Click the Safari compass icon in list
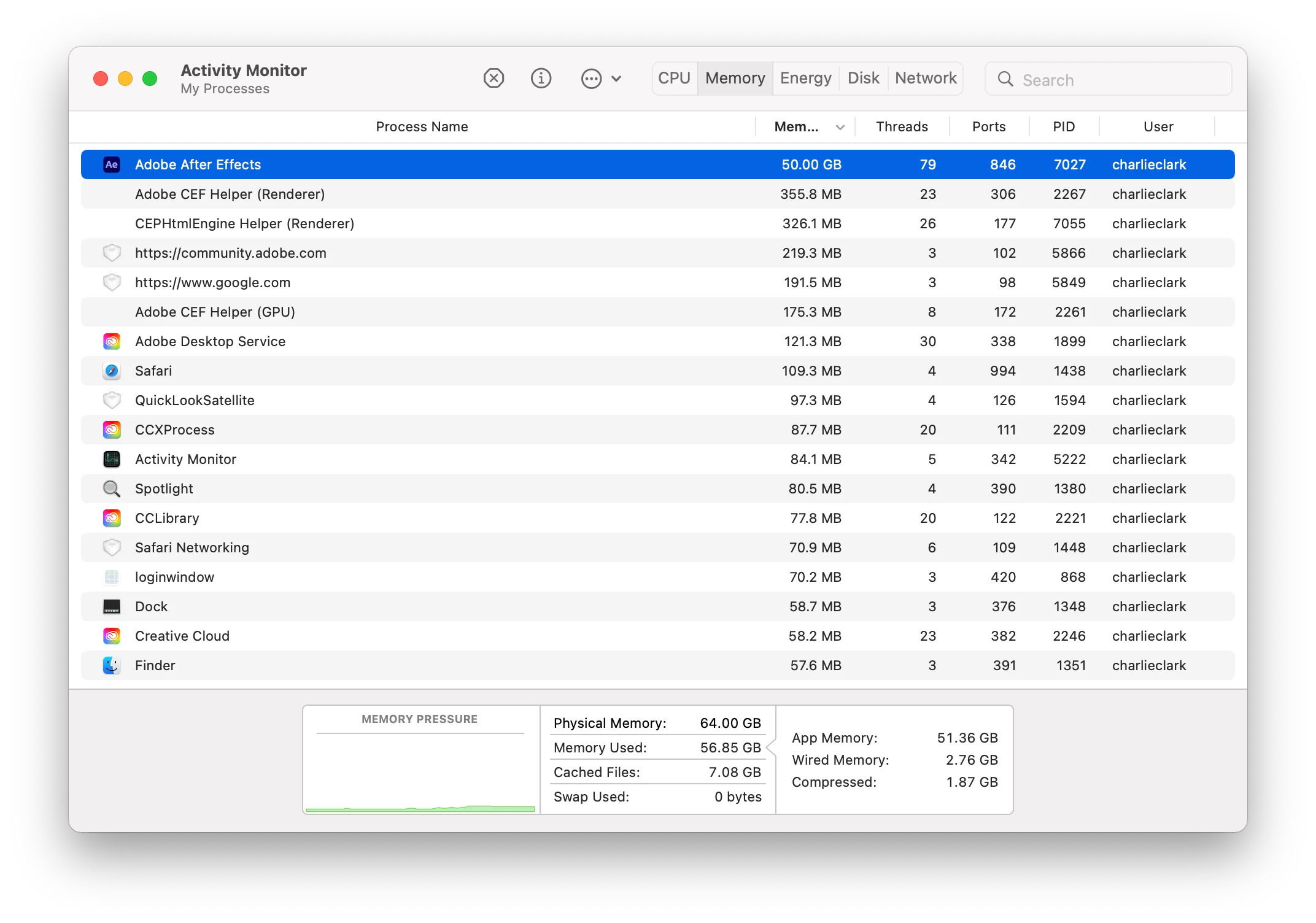Screen dimensions: 1316x923 coord(112,371)
